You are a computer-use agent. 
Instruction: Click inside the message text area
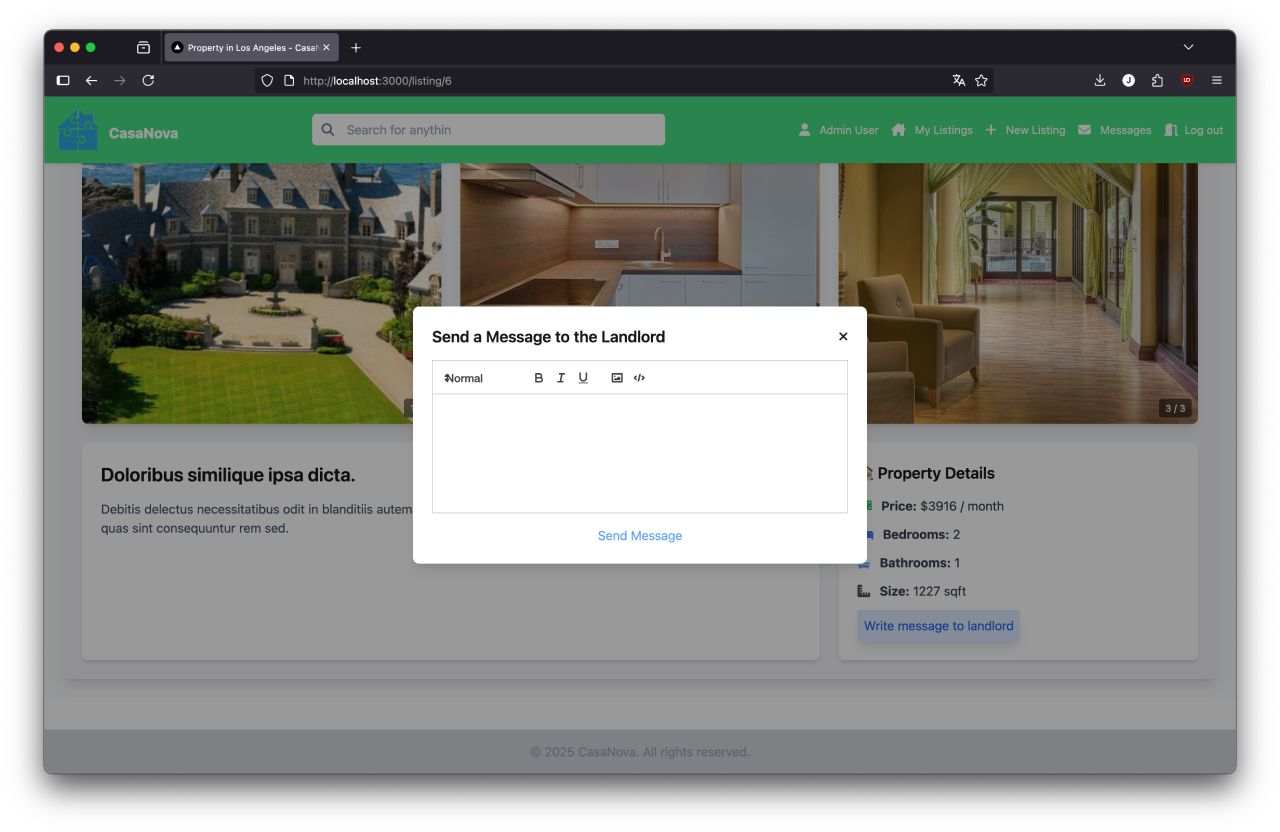pyautogui.click(x=639, y=452)
